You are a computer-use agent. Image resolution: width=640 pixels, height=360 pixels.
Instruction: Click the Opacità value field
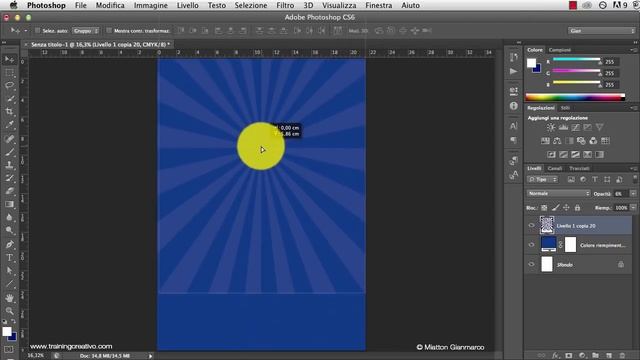point(620,193)
